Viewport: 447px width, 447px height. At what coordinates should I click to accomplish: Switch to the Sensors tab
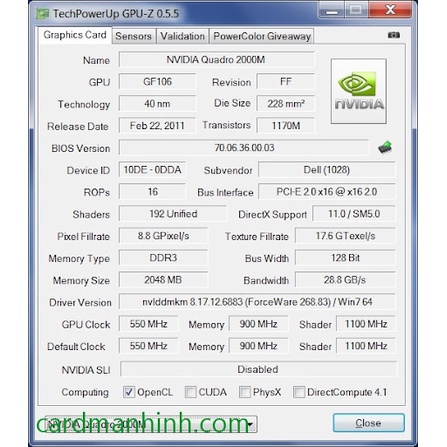click(x=133, y=36)
